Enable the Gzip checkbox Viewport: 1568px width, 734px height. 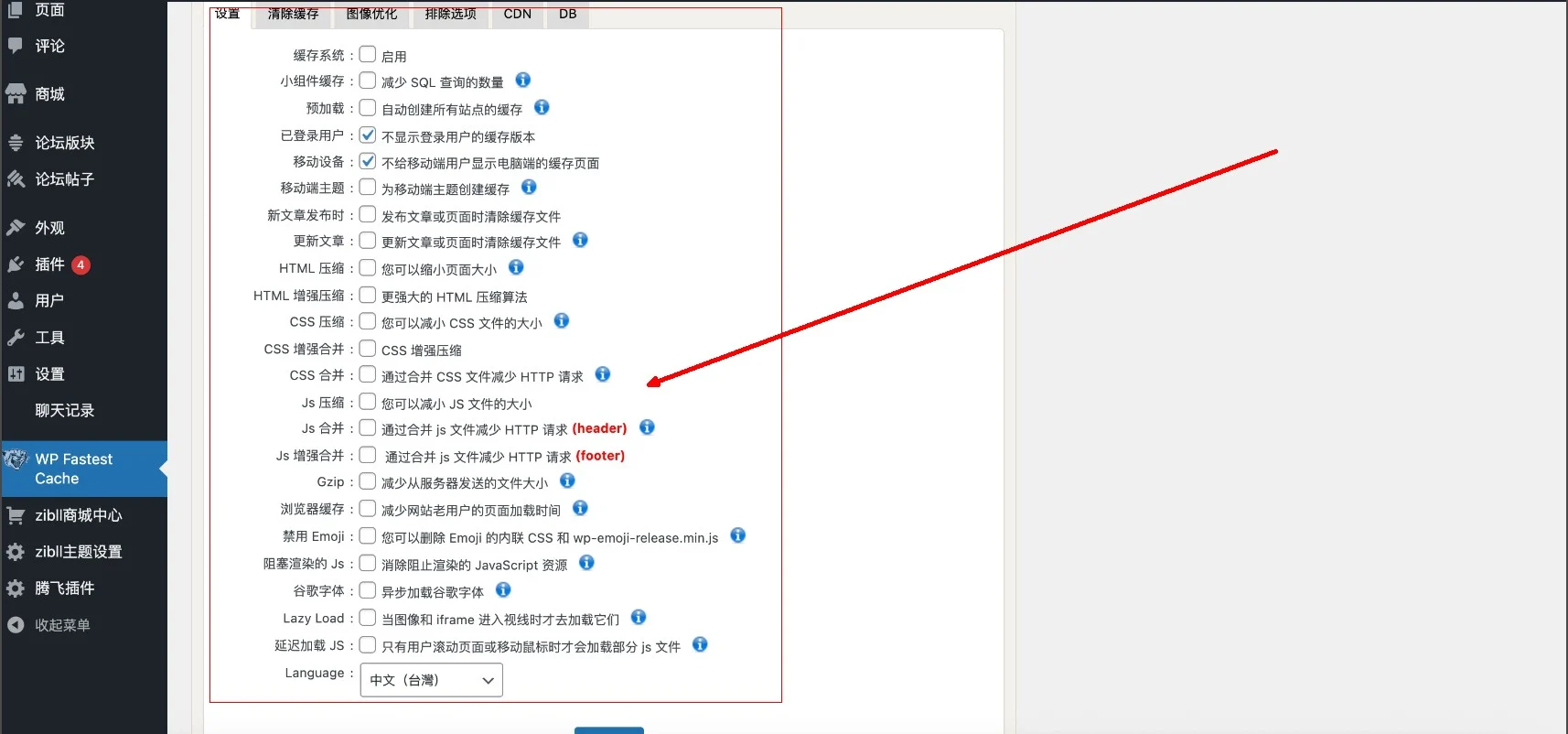click(x=368, y=481)
